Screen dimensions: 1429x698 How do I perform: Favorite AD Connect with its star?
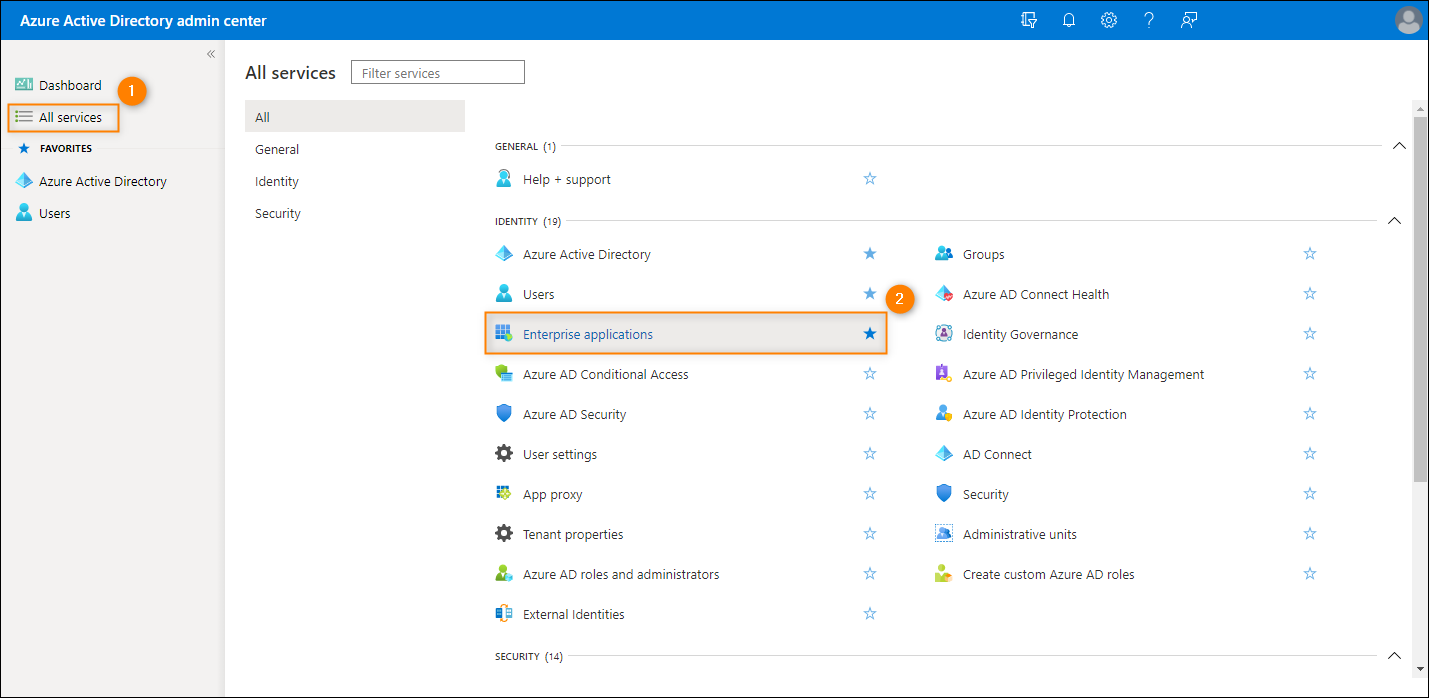click(1310, 454)
